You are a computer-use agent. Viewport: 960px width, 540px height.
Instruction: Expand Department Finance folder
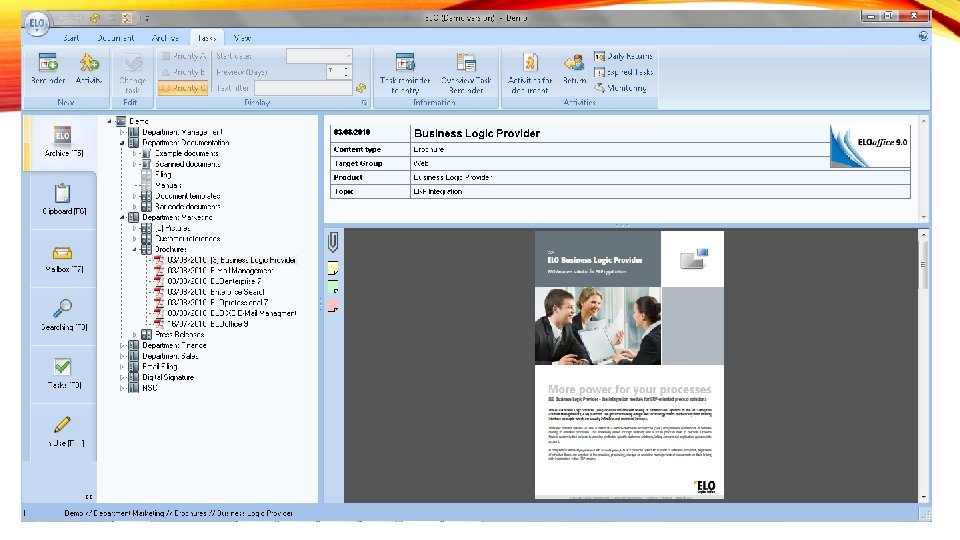coord(122,345)
